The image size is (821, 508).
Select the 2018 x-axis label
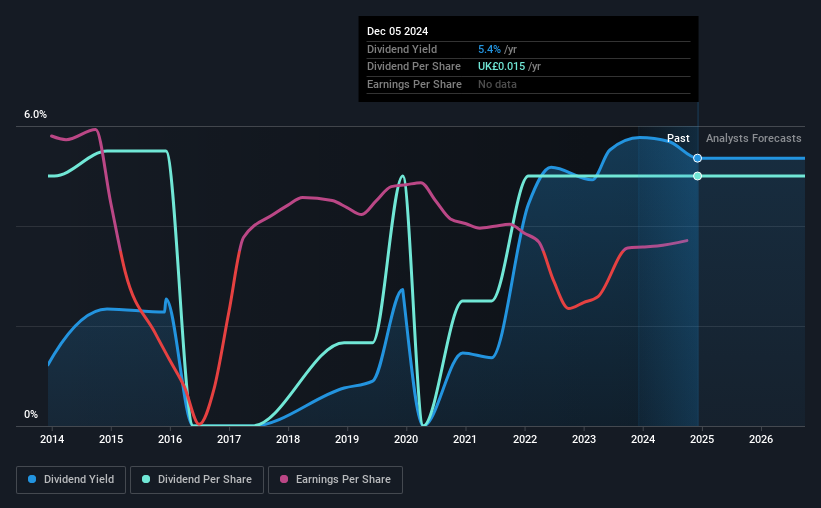pyautogui.click(x=288, y=439)
